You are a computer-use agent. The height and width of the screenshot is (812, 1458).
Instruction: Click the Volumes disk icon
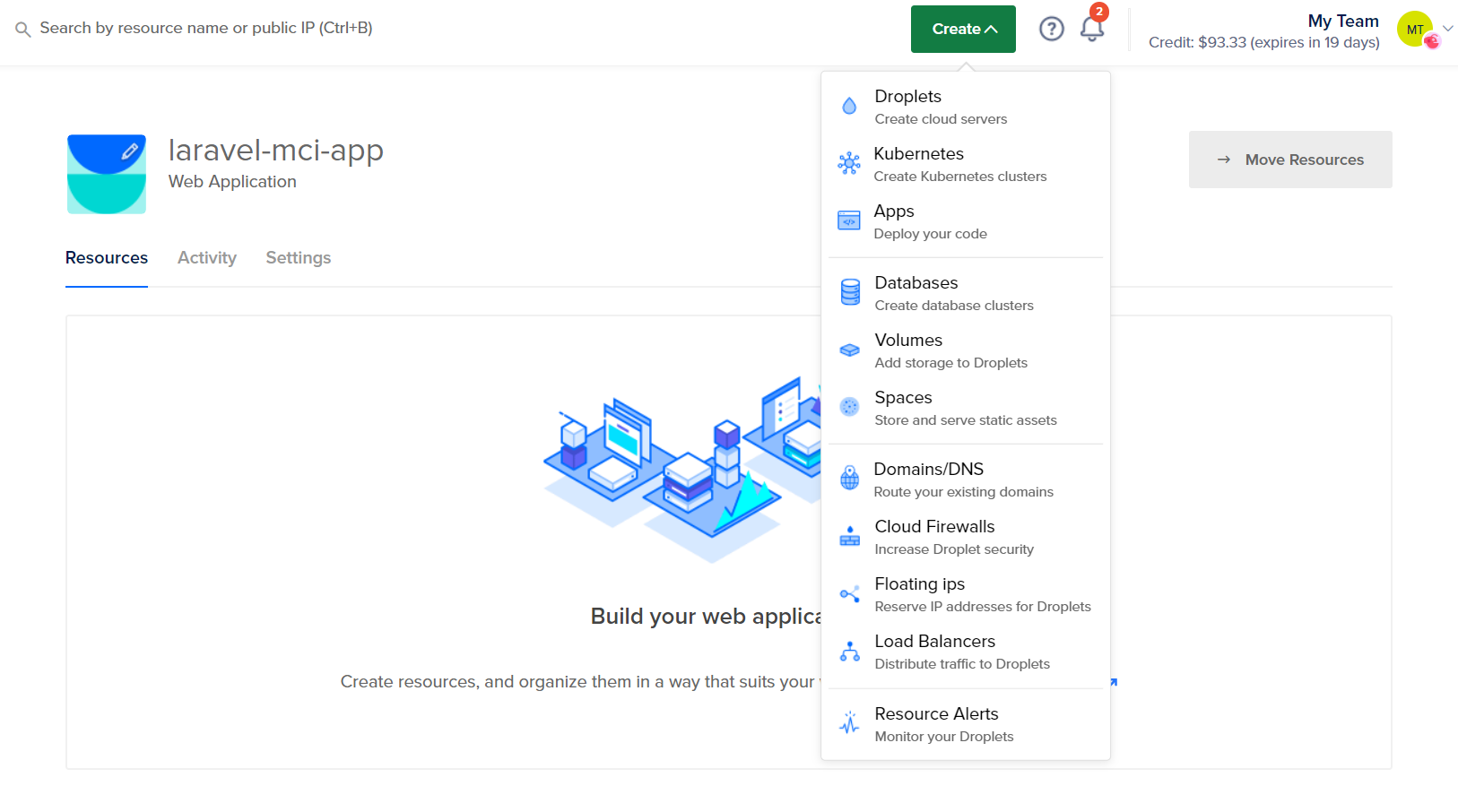[x=849, y=350]
